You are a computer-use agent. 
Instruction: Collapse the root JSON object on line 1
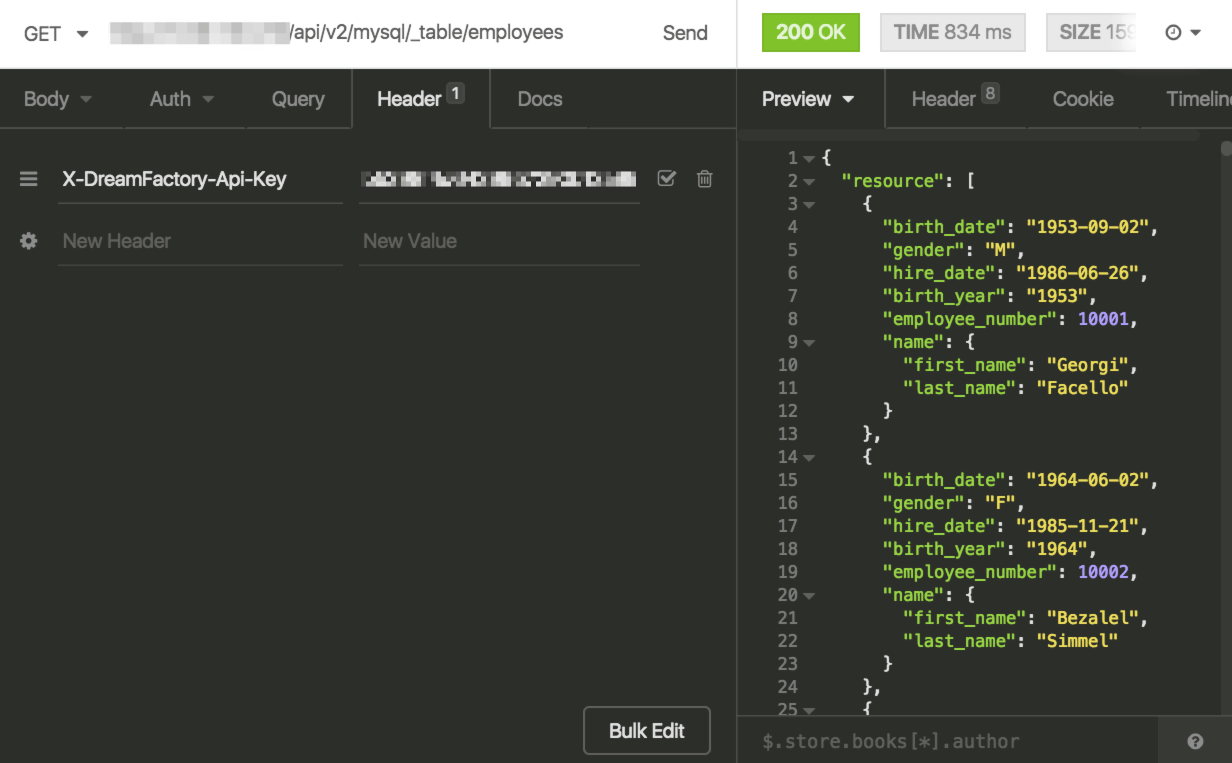point(808,157)
